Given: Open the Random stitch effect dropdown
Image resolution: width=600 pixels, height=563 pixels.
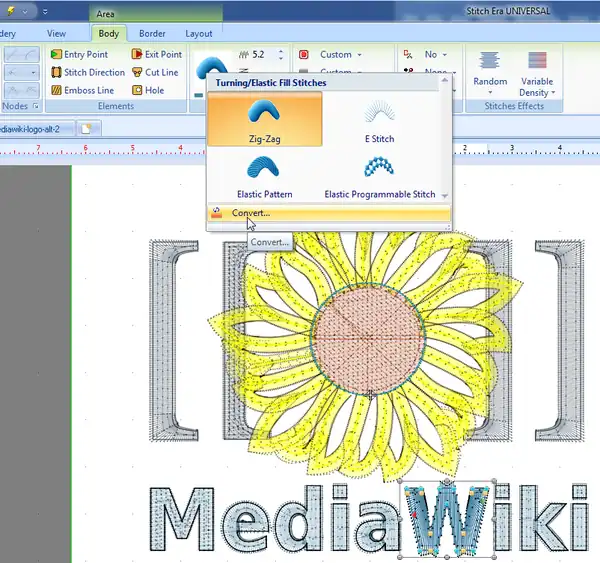Looking at the screenshot, I should (490, 72).
